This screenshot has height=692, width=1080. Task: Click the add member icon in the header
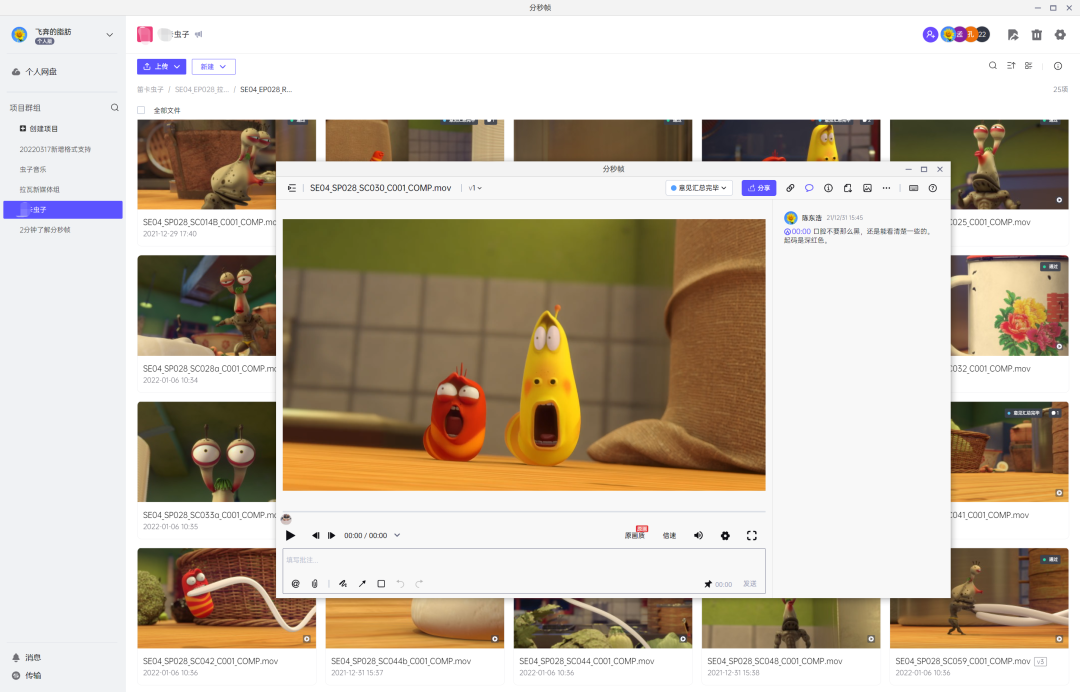coord(930,34)
